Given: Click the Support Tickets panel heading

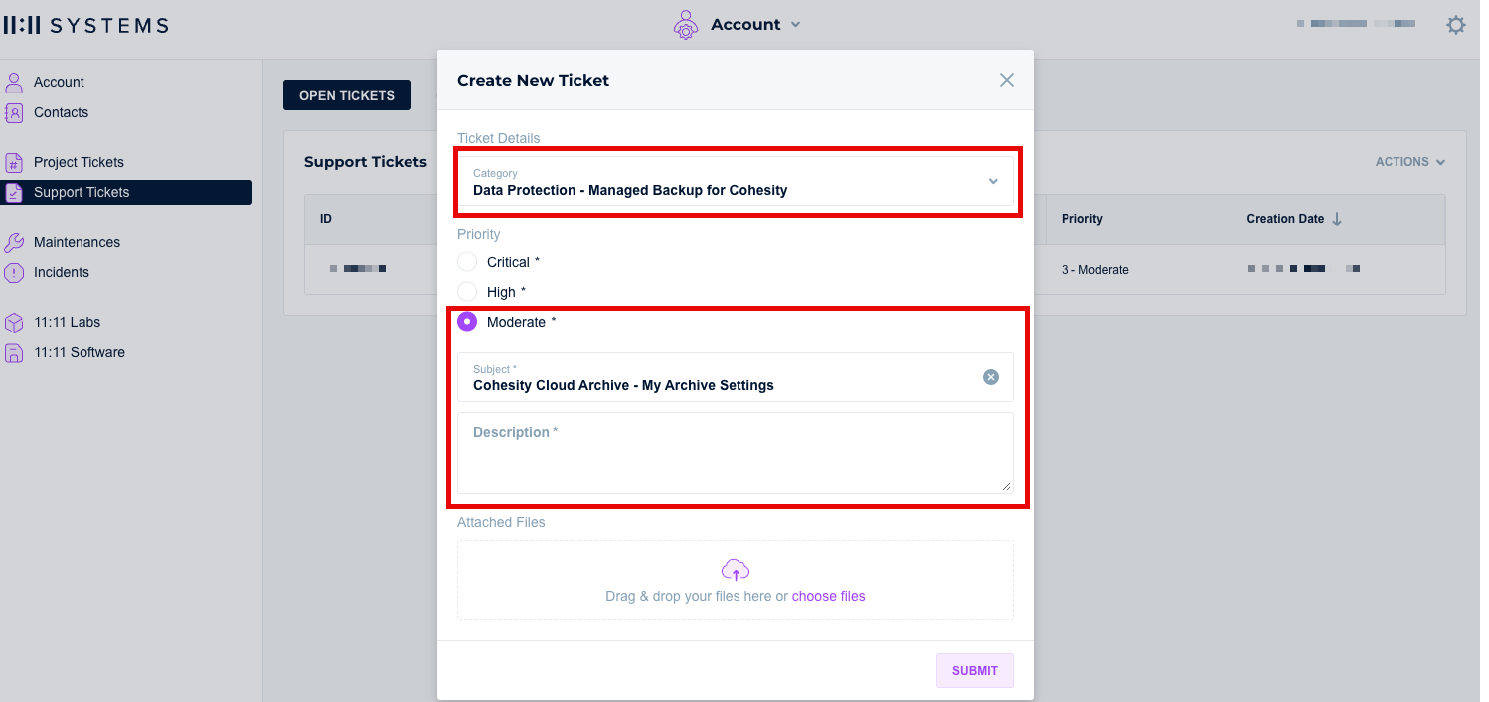Looking at the screenshot, I should click(365, 162).
